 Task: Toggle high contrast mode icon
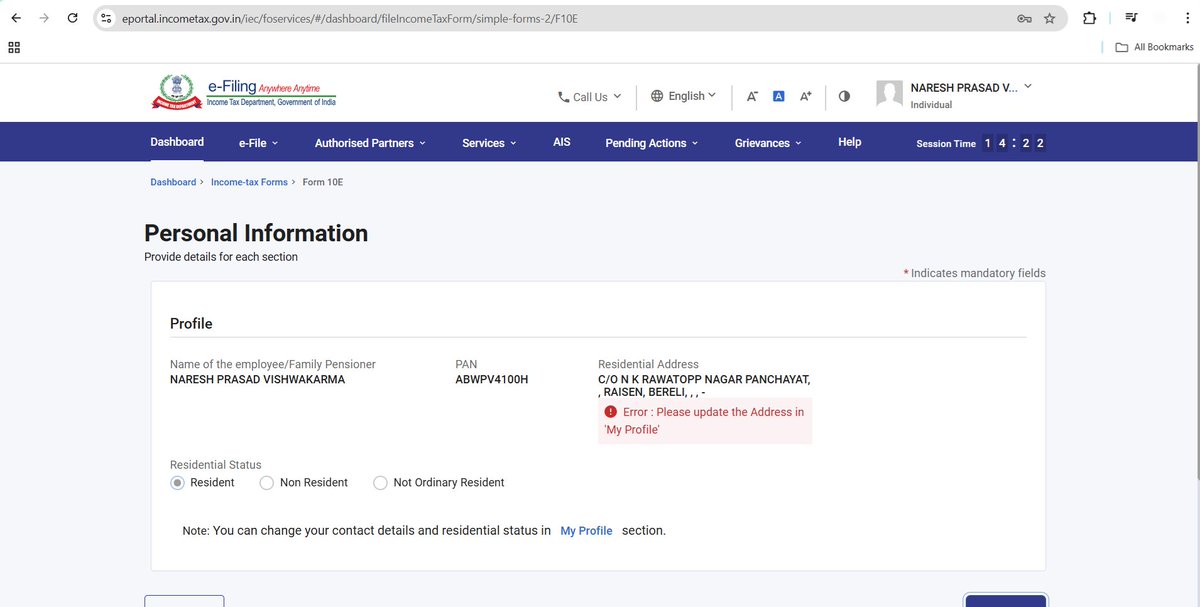[844, 96]
